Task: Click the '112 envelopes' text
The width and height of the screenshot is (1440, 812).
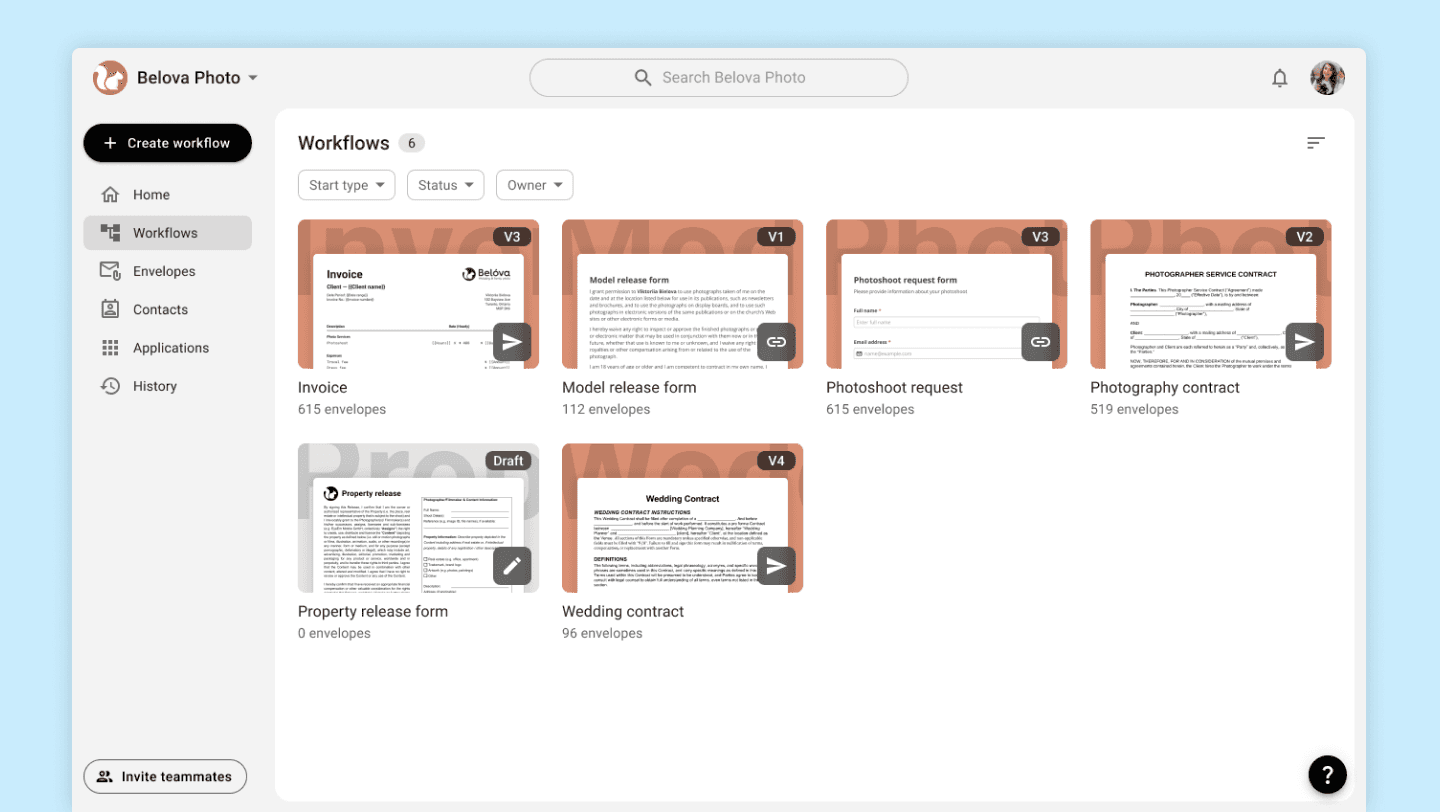Action: coord(606,410)
